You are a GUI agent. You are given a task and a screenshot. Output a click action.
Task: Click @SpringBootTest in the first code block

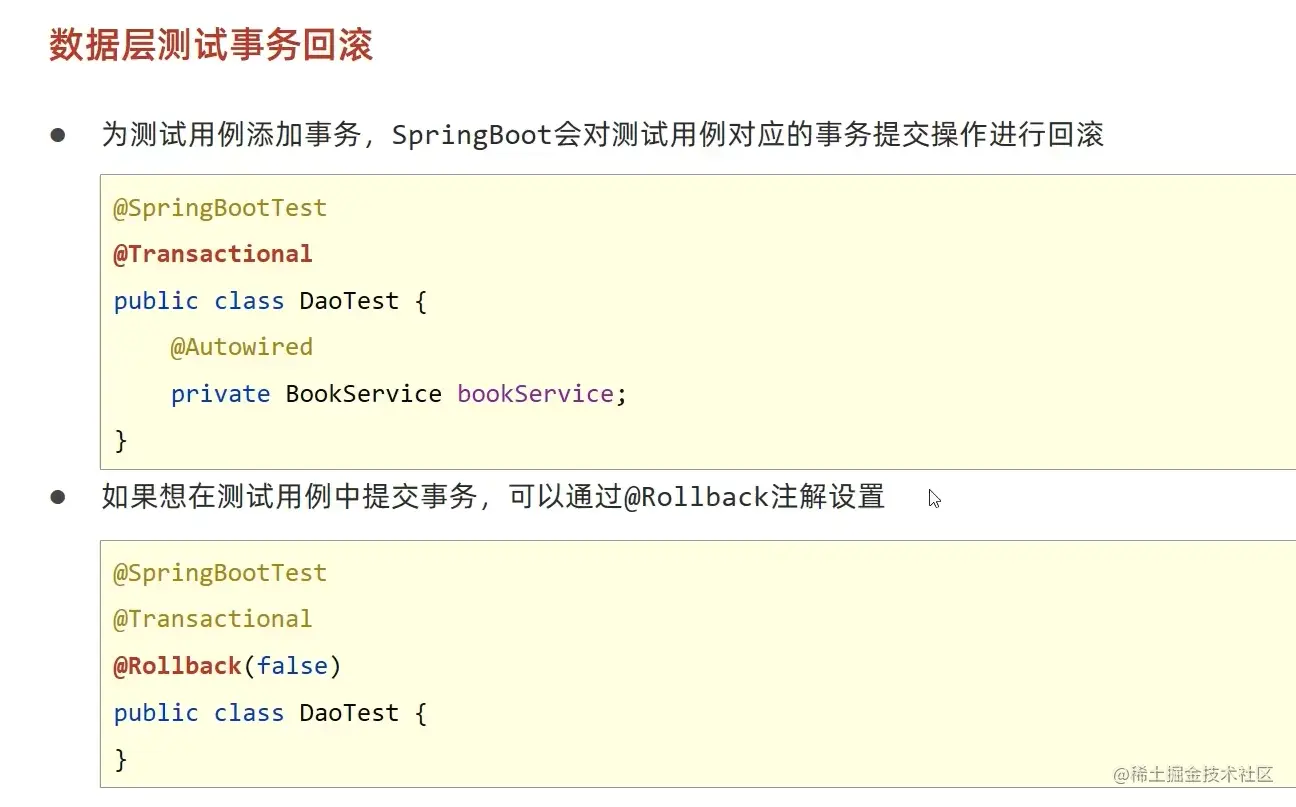pyautogui.click(x=220, y=208)
